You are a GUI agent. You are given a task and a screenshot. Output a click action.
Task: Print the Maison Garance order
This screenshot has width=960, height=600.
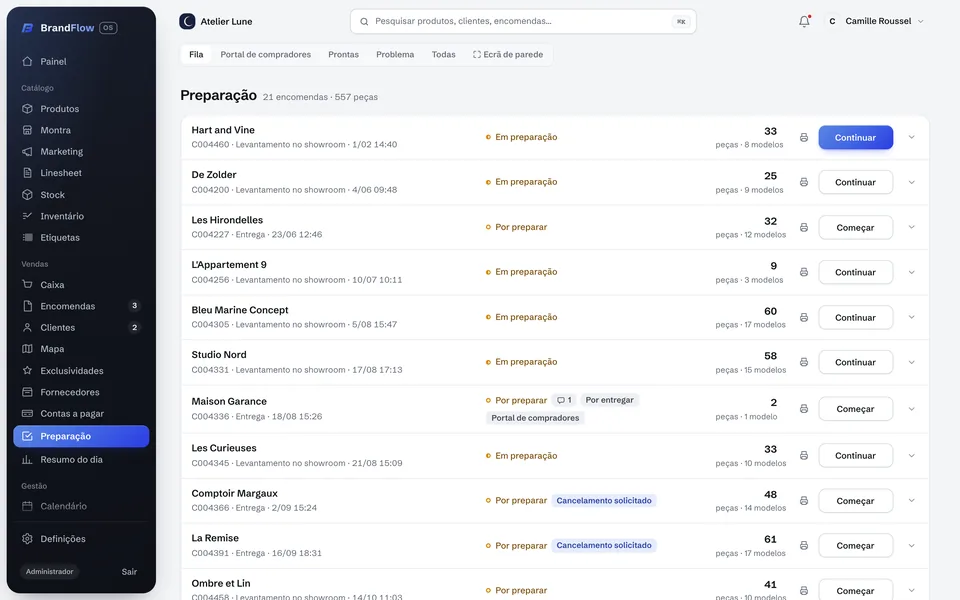tap(804, 409)
